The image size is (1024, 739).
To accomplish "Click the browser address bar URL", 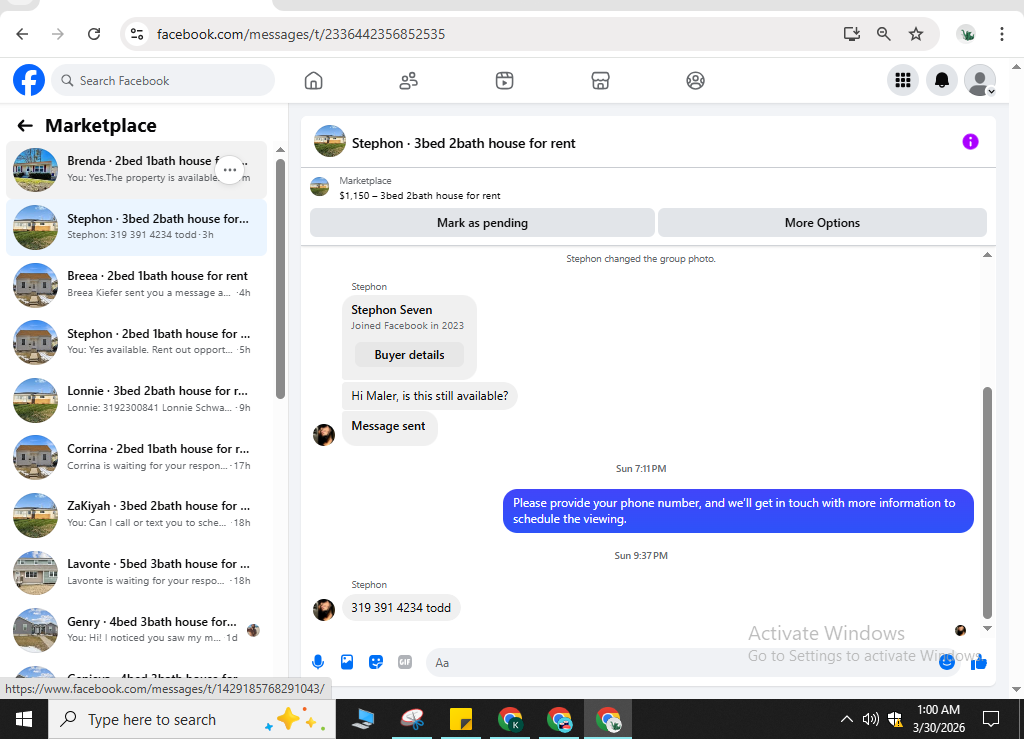I will 301,34.
